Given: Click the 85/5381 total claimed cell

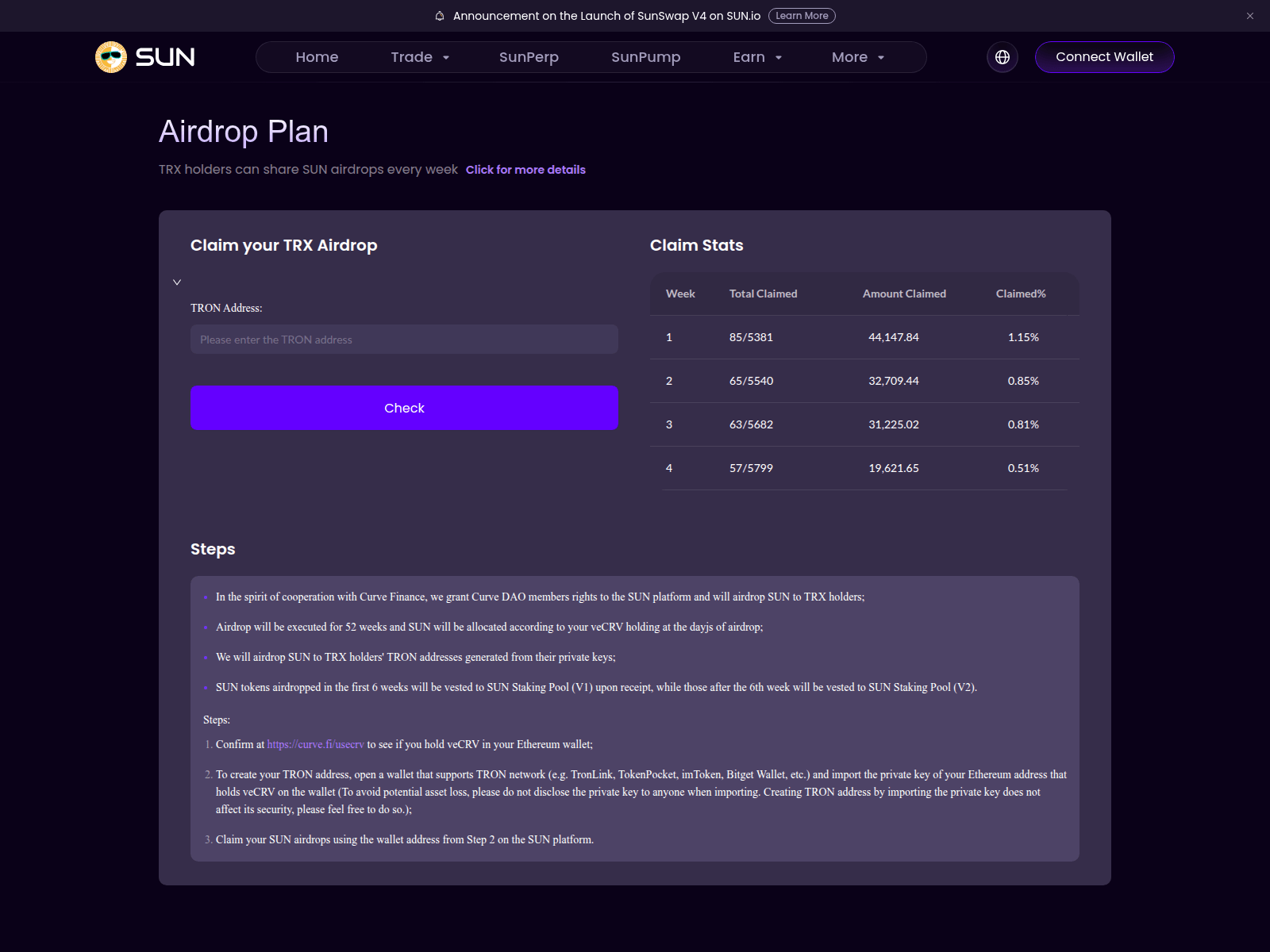Looking at the screenshot, I should click(751, 337).
